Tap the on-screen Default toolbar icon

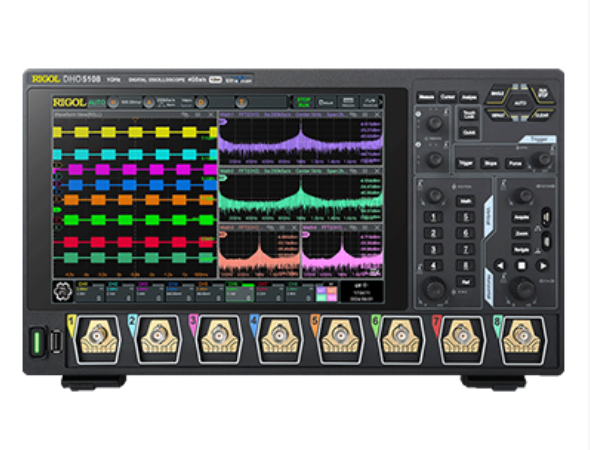(326, 102)
